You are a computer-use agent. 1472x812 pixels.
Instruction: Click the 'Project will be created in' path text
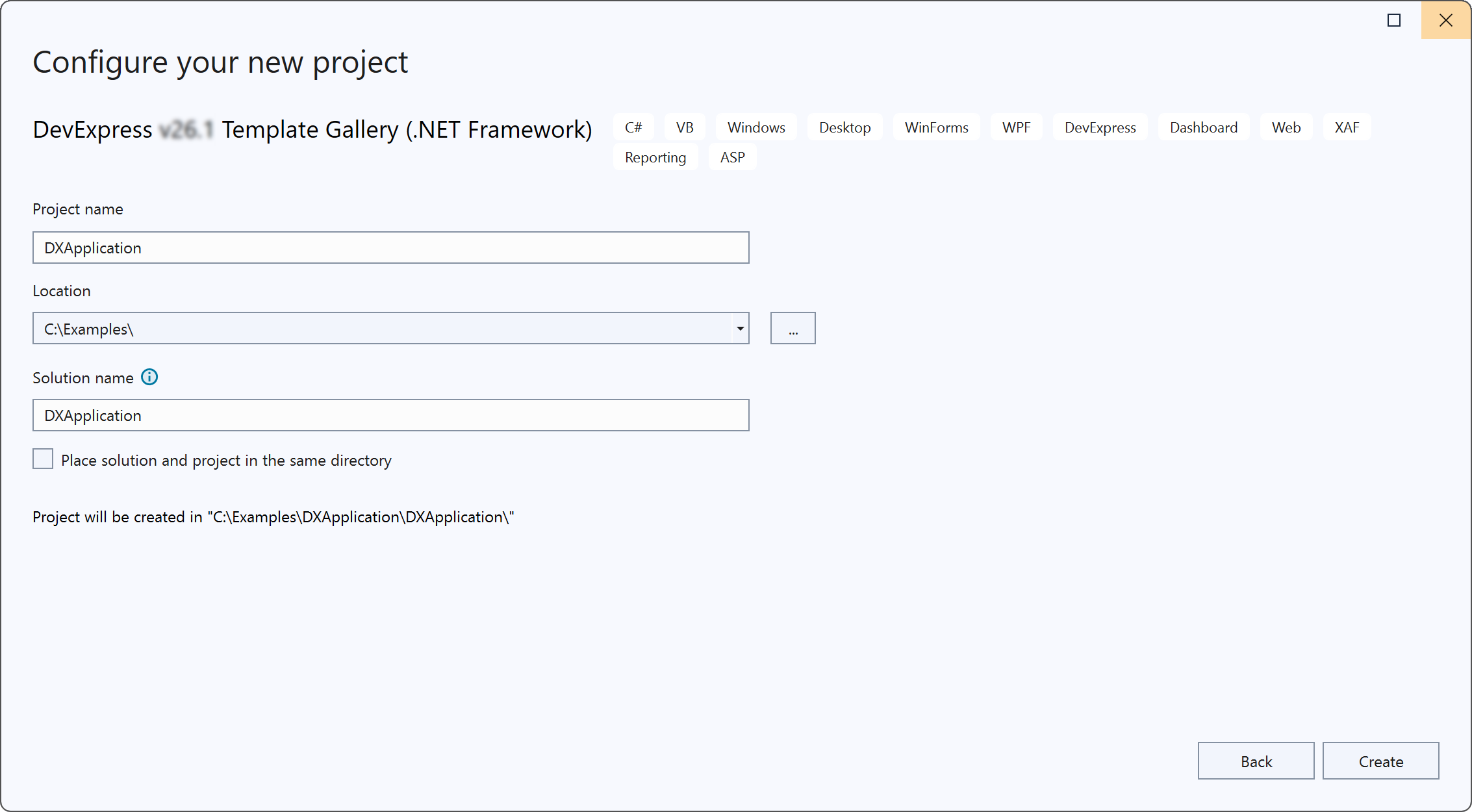point(273,517)
